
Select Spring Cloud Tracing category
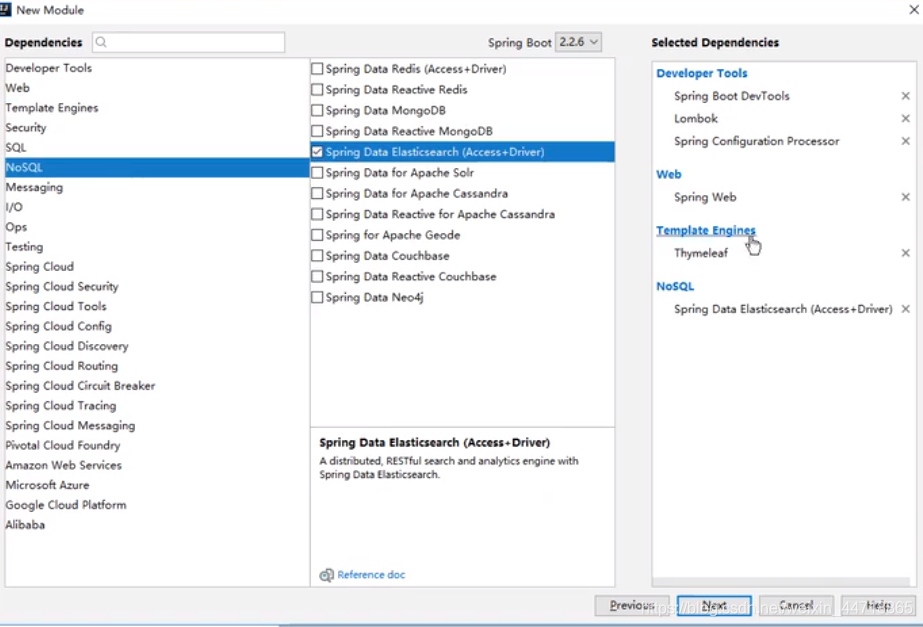click(157, 406)
